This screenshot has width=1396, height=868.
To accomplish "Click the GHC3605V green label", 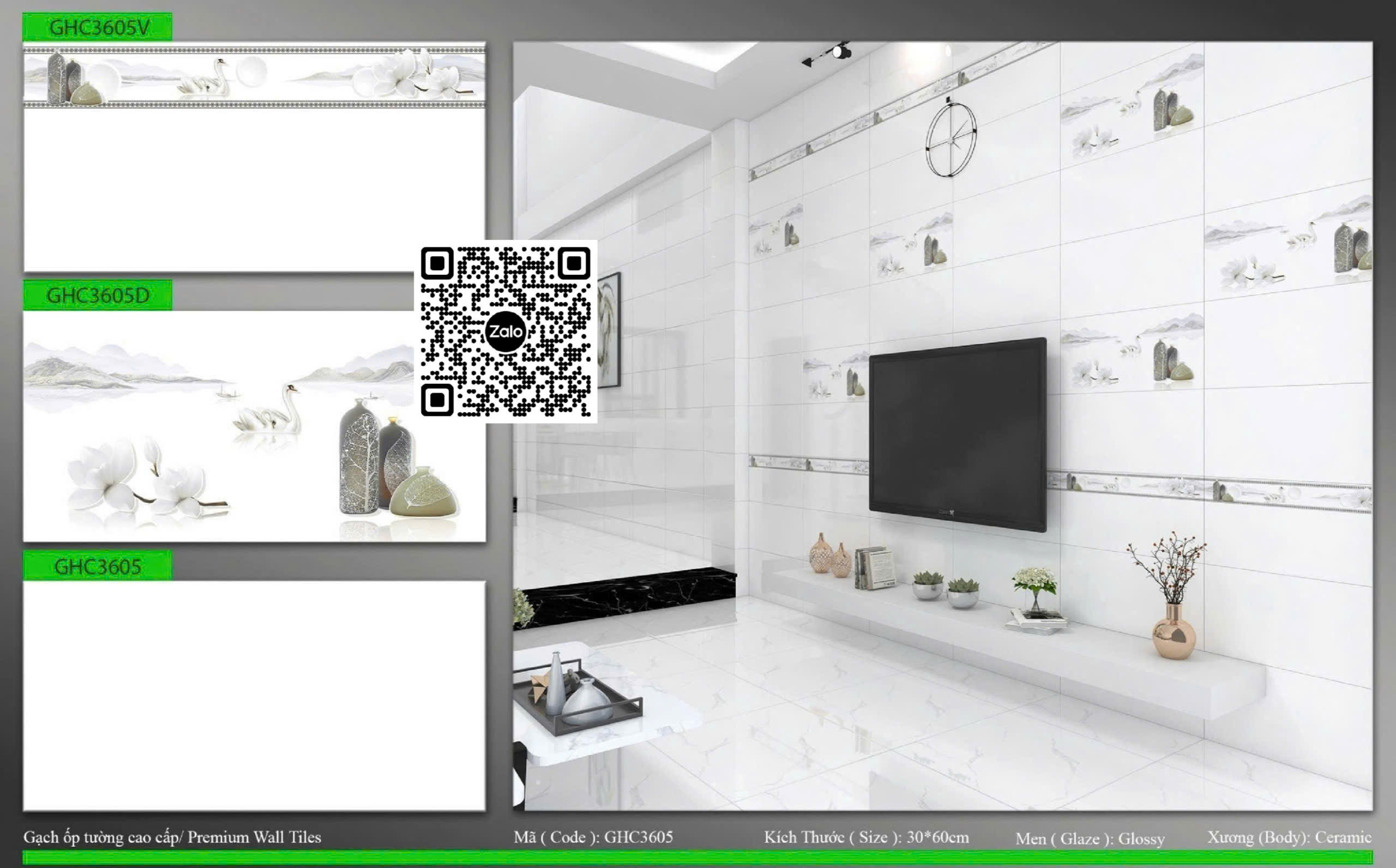I will [97, 27].
